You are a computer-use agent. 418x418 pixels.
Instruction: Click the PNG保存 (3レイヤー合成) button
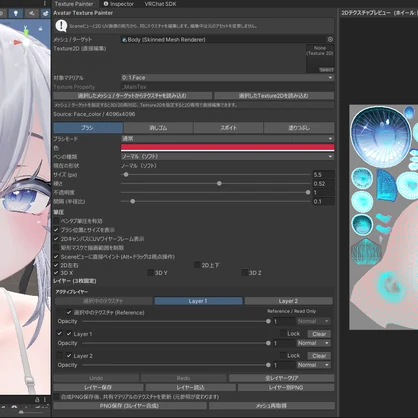(130, 406)
